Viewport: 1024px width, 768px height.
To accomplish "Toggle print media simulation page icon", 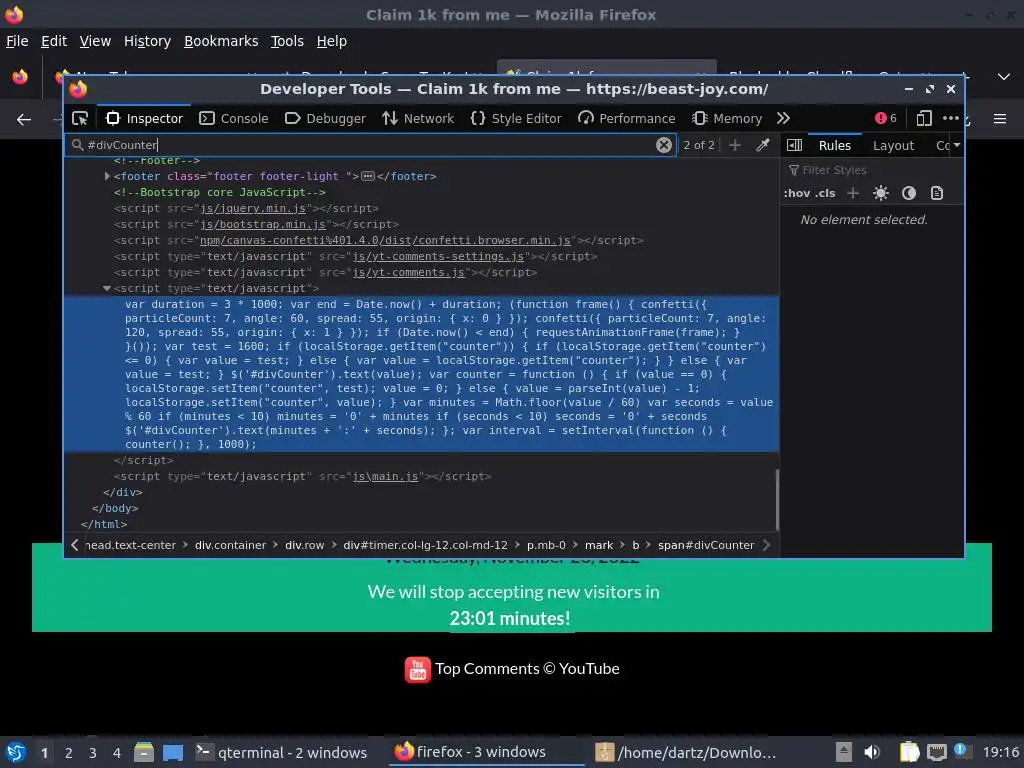I will pos(937,193).
